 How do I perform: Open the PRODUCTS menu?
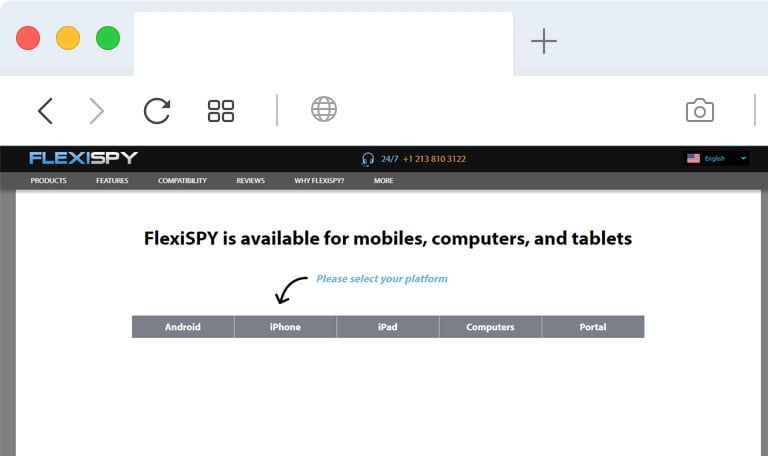pos(48,181)
